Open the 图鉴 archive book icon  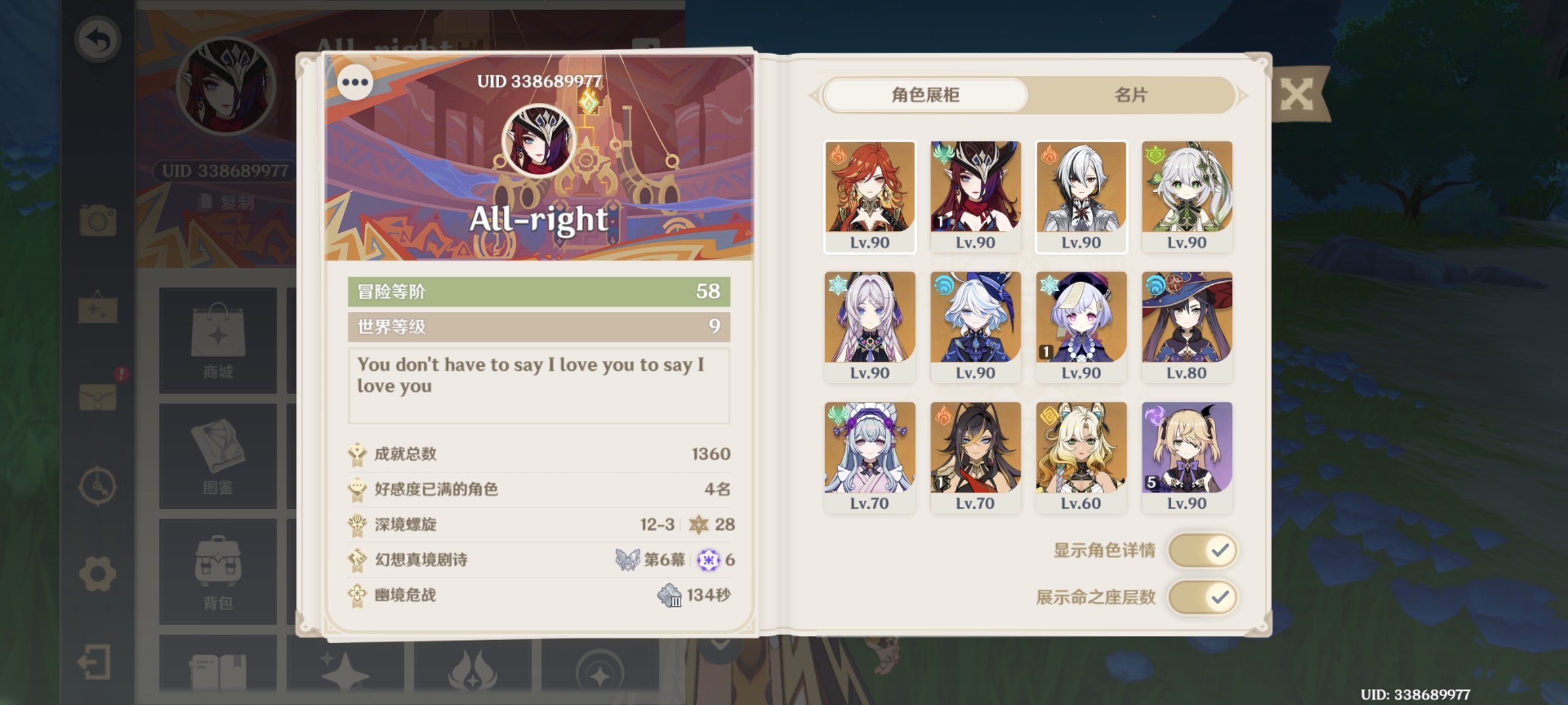[x=218, y=456]
